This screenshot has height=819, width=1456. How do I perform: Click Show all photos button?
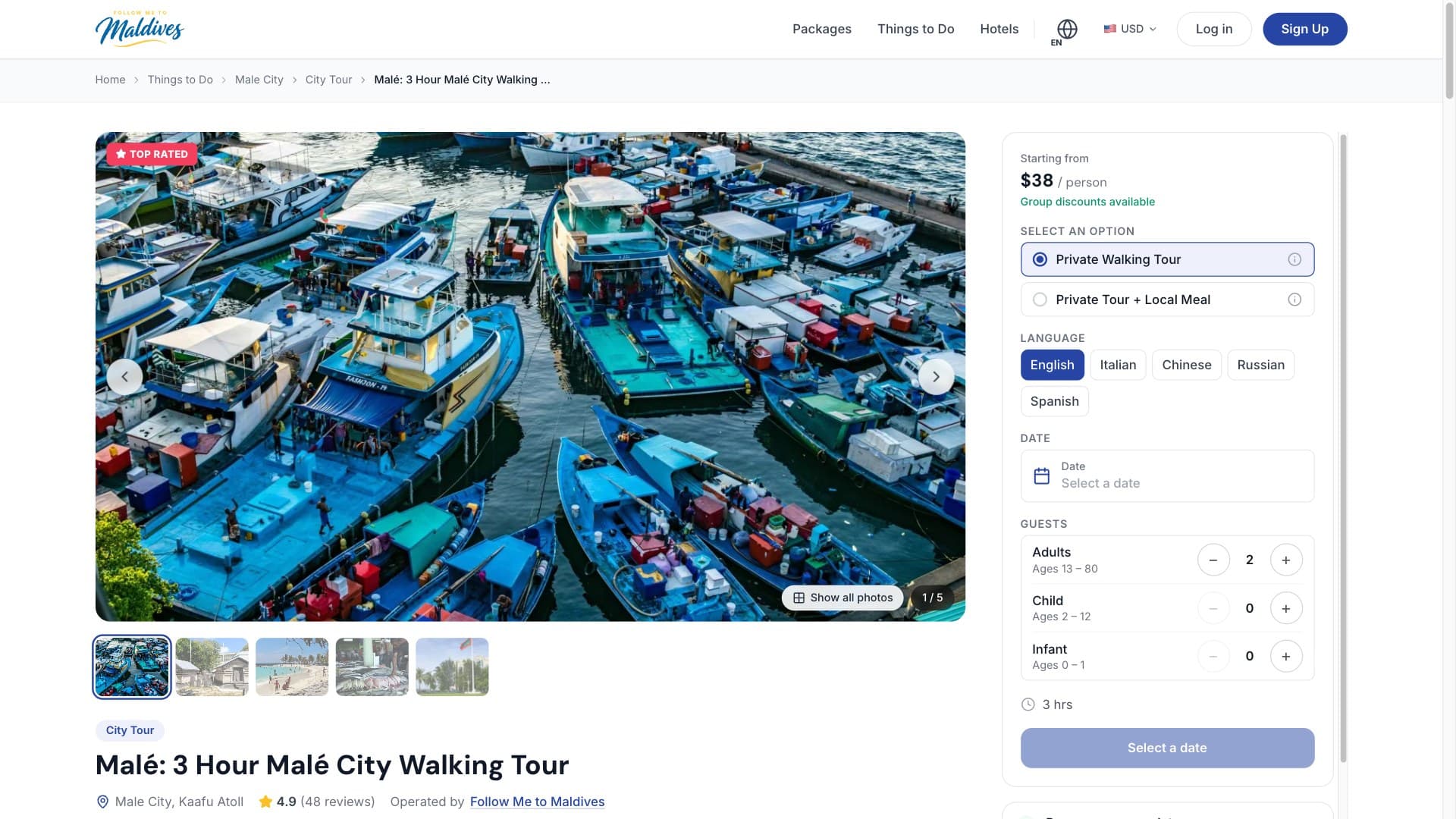pos(842,598)
